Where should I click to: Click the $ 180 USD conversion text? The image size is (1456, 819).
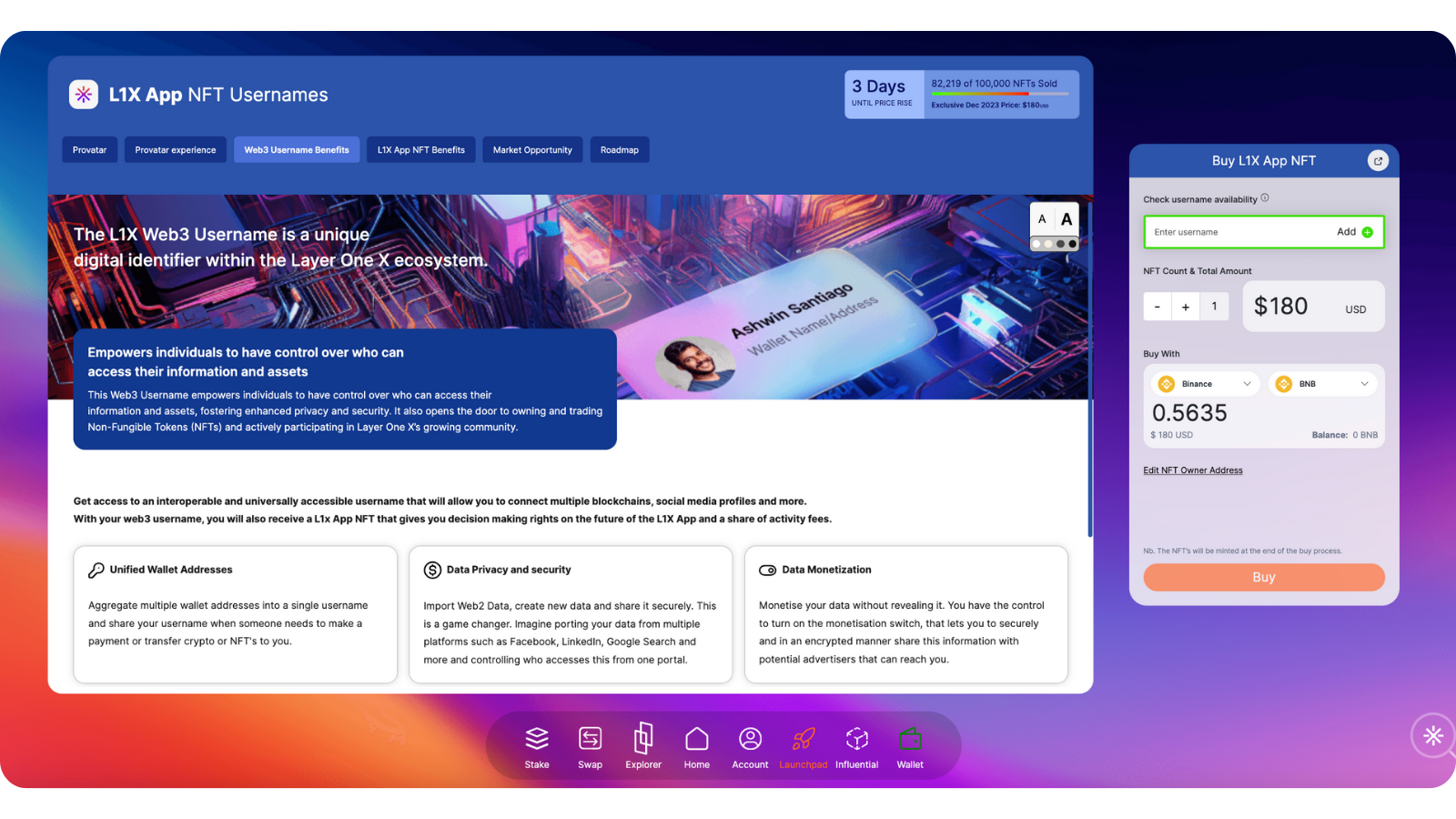click(1171, 435)
